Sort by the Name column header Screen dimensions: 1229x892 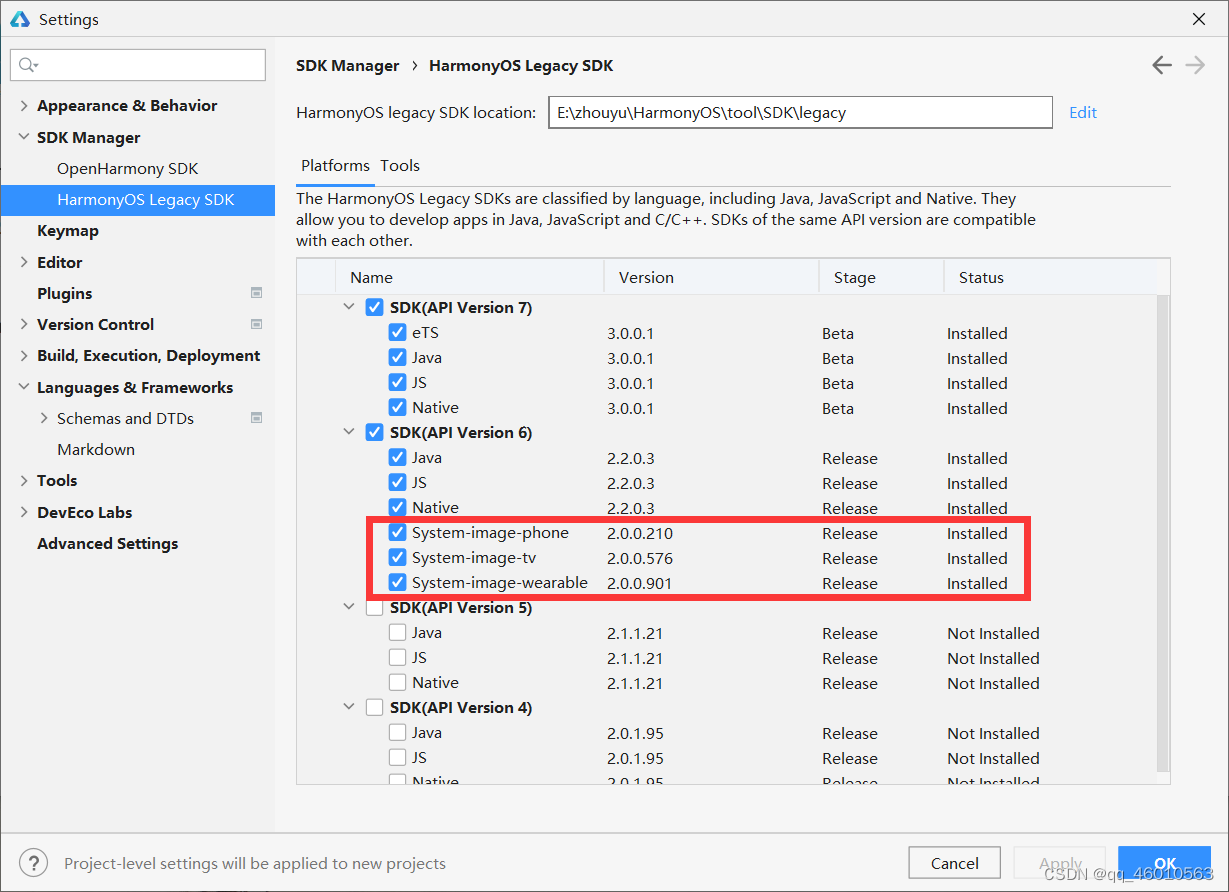470,277
